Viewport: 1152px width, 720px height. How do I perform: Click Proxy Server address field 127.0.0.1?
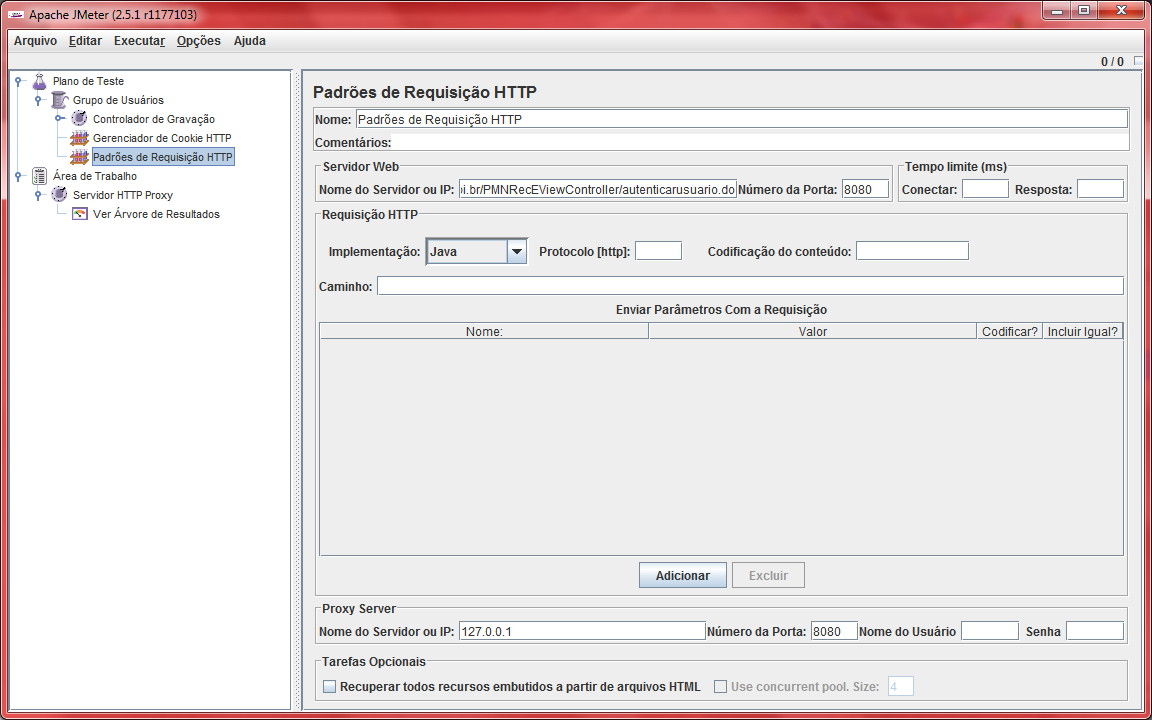click(582, 631)
